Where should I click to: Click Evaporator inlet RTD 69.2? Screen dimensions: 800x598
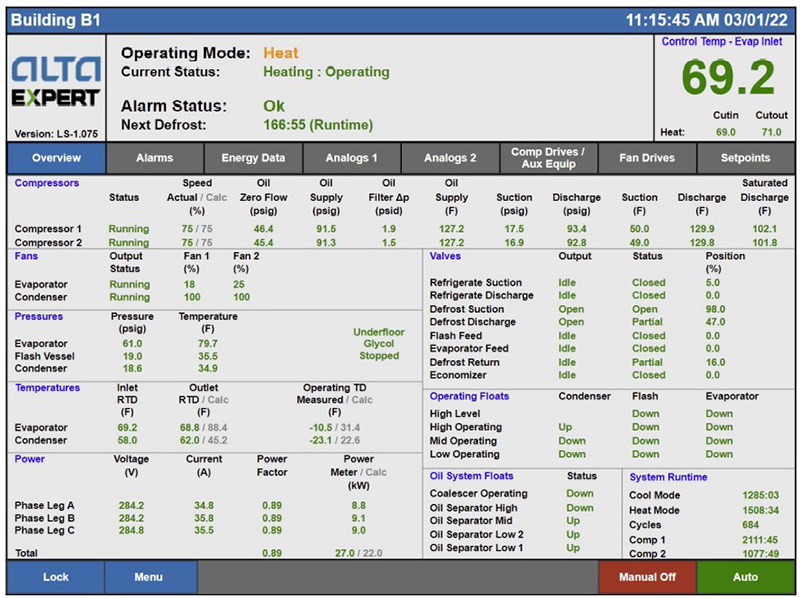127,428
